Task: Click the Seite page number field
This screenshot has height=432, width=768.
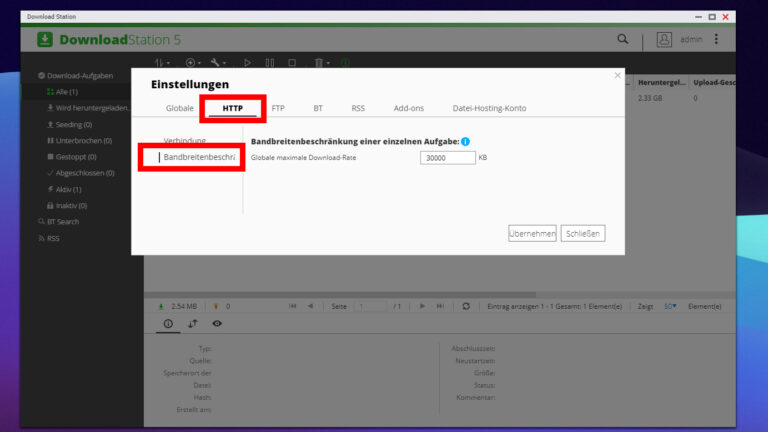Action: (372, 307)
